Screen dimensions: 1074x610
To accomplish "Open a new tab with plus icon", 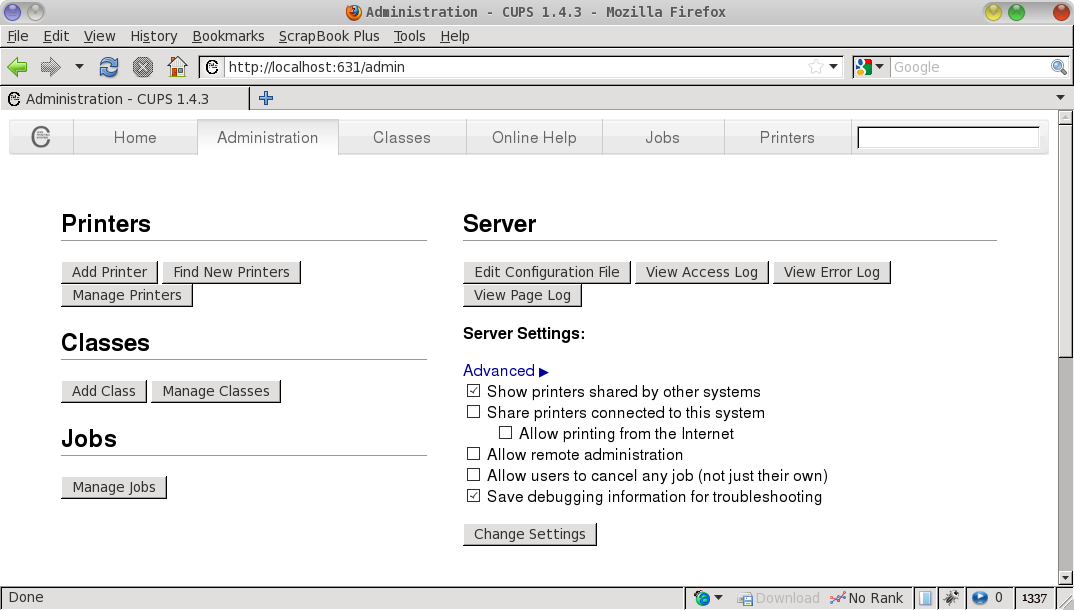I will (266, 98).
